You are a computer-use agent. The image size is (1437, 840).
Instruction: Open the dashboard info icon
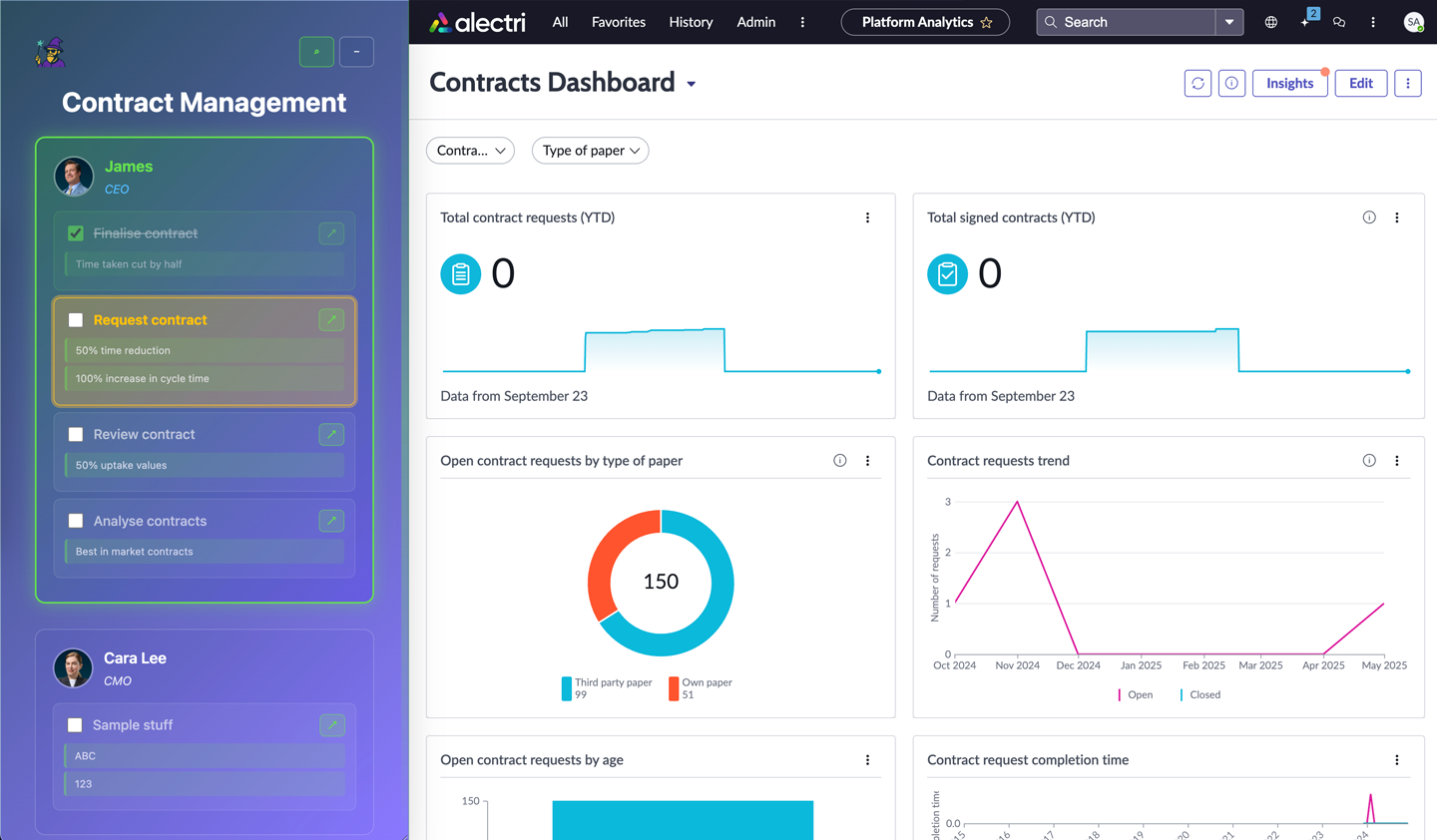click(x=1231, y=84)
